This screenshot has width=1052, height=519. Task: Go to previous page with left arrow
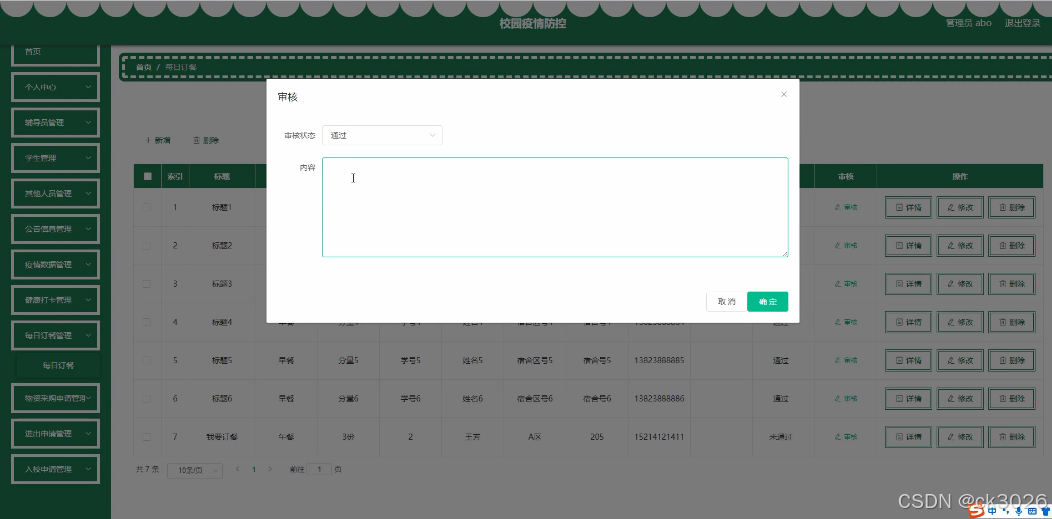pyautogui.click(x=238, y=469)
